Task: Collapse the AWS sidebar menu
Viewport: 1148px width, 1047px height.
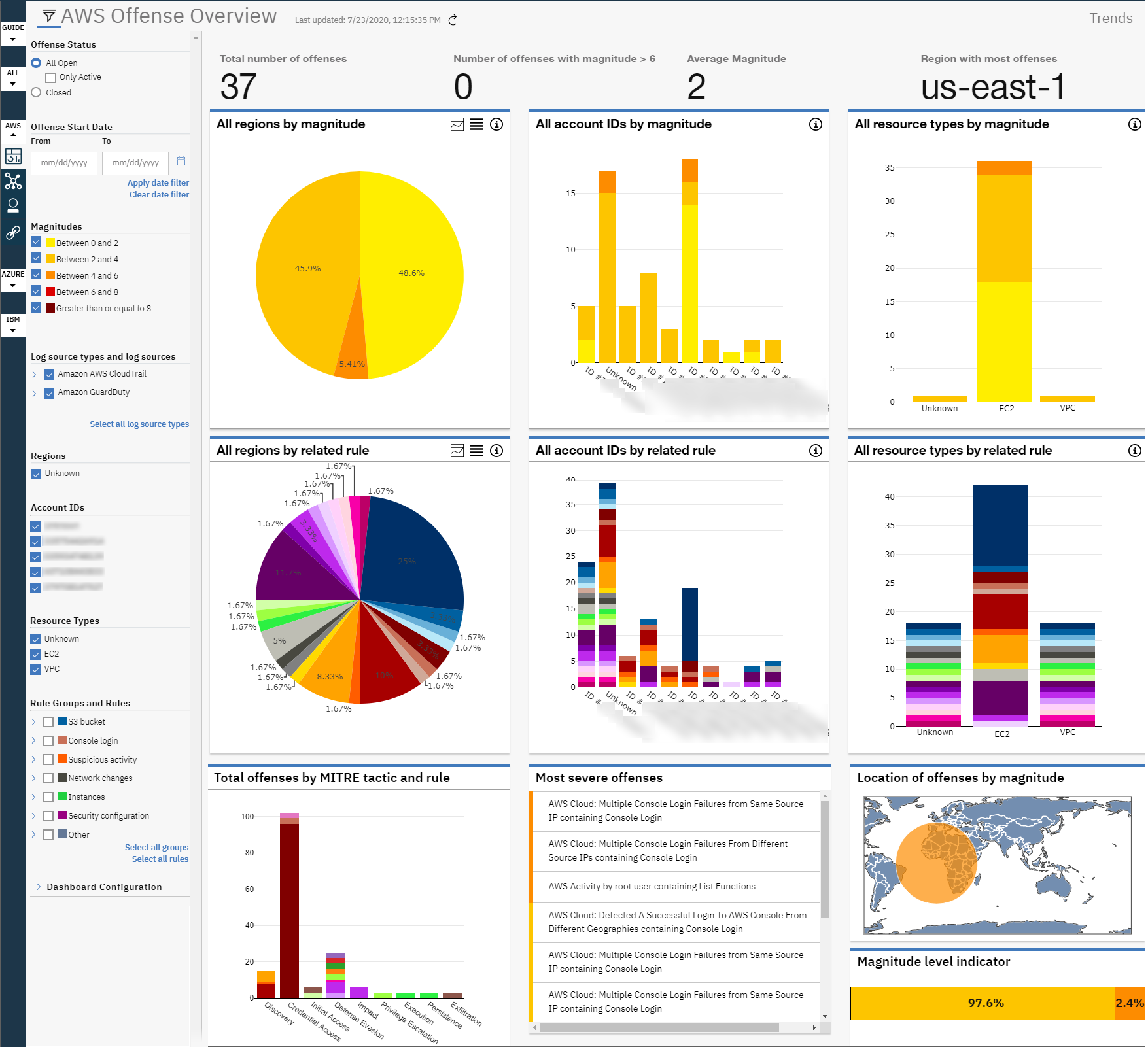Action: click(13, 130)
